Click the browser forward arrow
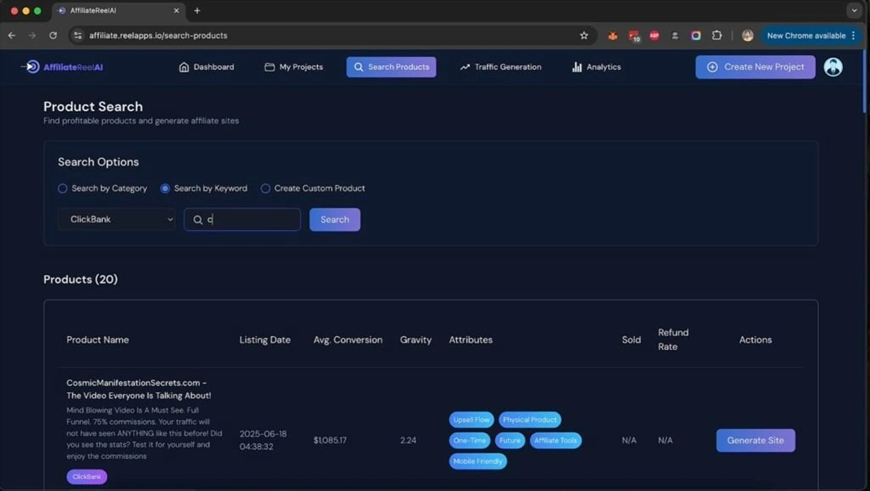 coord(32,36)
